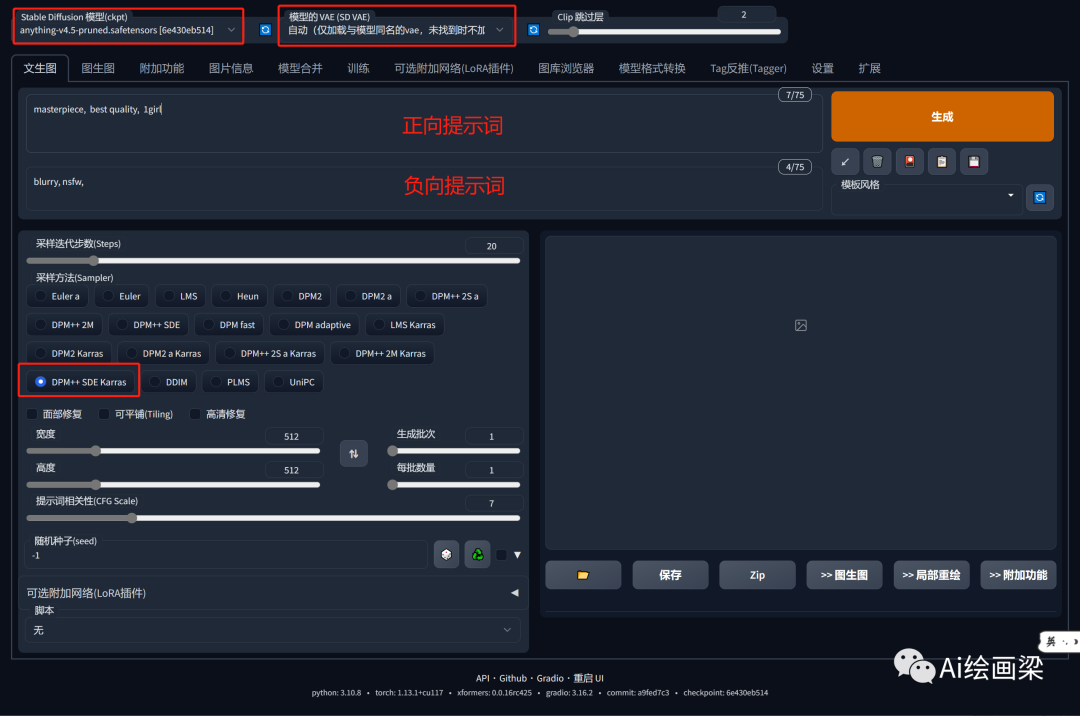Screen dimensions: 1080x716
Task: Click the Reload UI link (重启 UI)
Action: 589,678
